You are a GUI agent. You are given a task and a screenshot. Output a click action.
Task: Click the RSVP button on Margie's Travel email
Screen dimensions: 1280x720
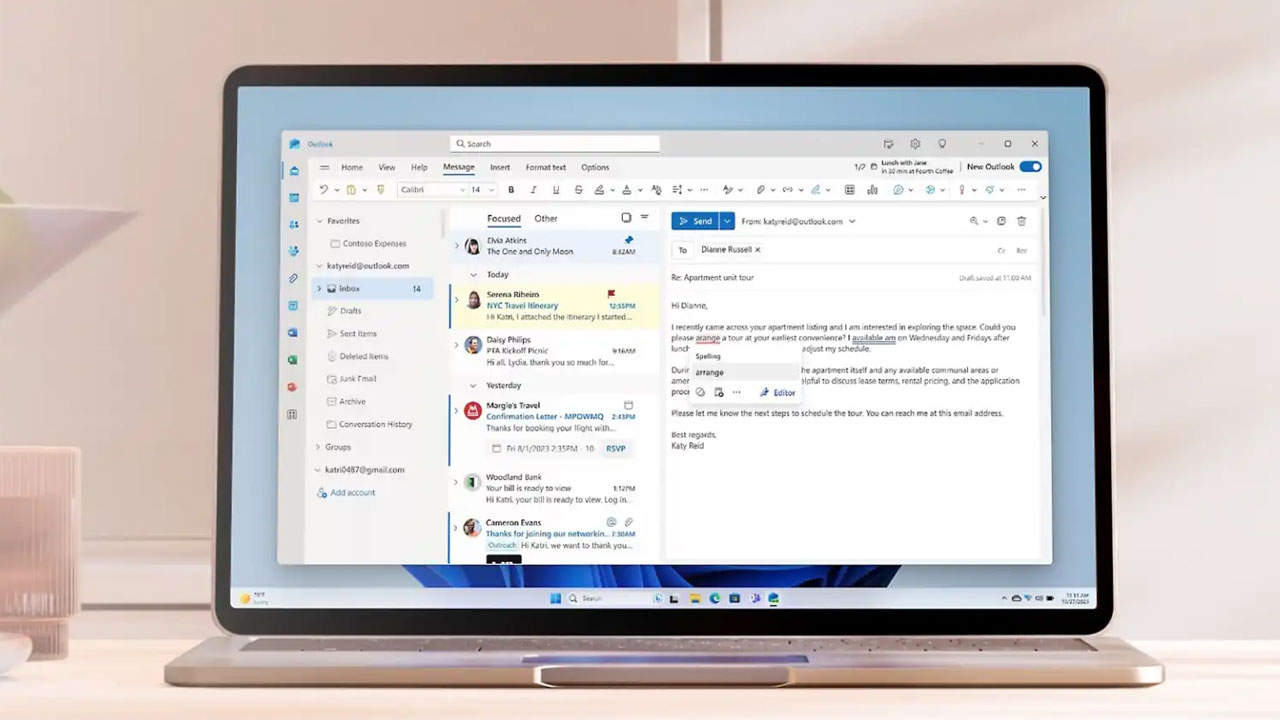click(x=616, y=448)
